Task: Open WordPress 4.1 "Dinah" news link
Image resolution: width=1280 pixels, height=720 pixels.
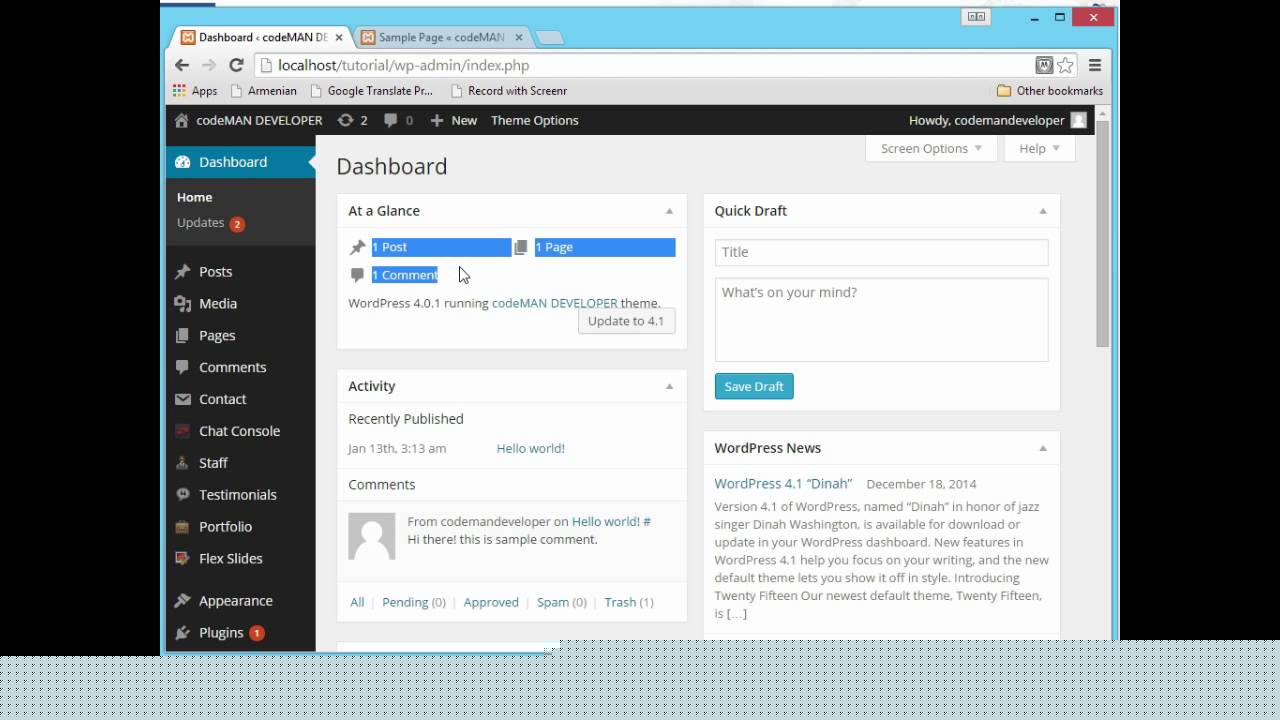Action: click(x=783, y=484)
